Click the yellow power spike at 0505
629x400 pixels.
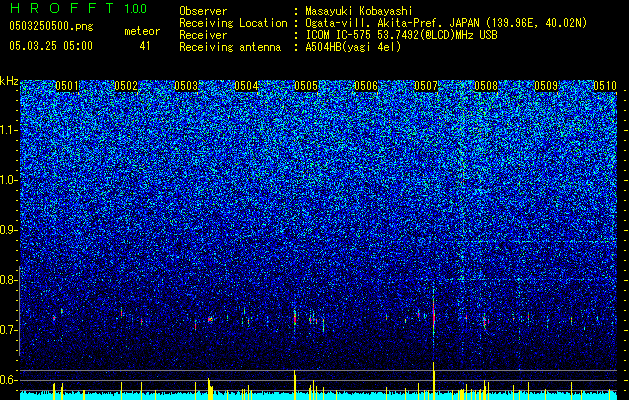tap(295, 385)
